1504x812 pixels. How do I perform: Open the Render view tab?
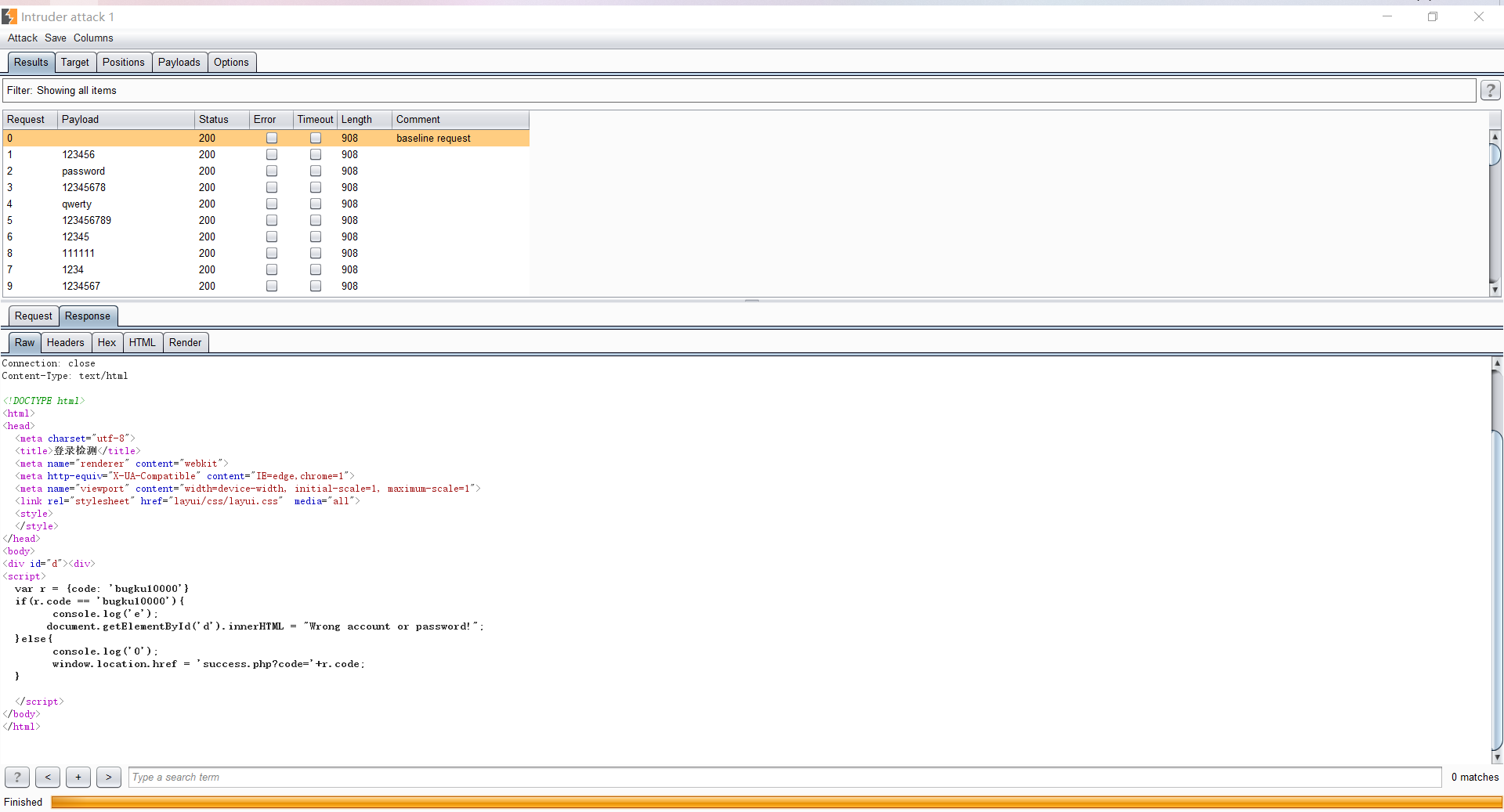point(186,342)
